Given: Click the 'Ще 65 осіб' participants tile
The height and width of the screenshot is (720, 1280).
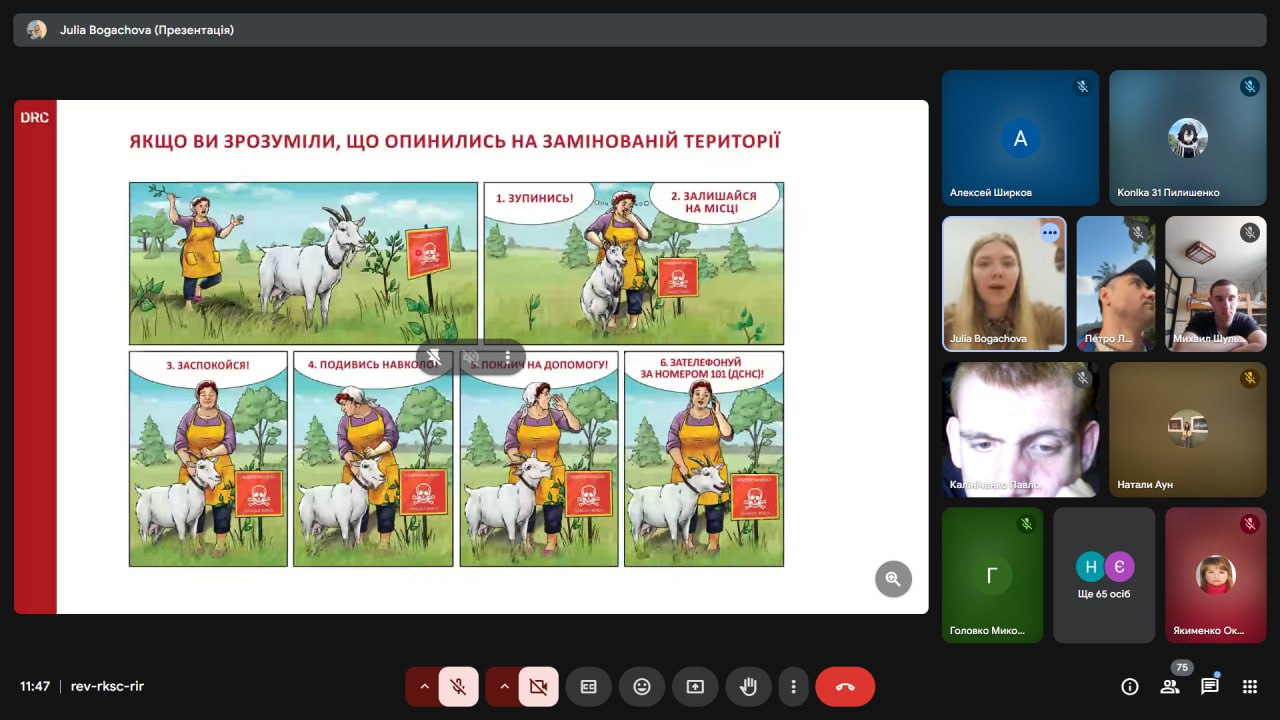Looking at the screenshot, I should pyautogui.click(x=1104, y=575).
